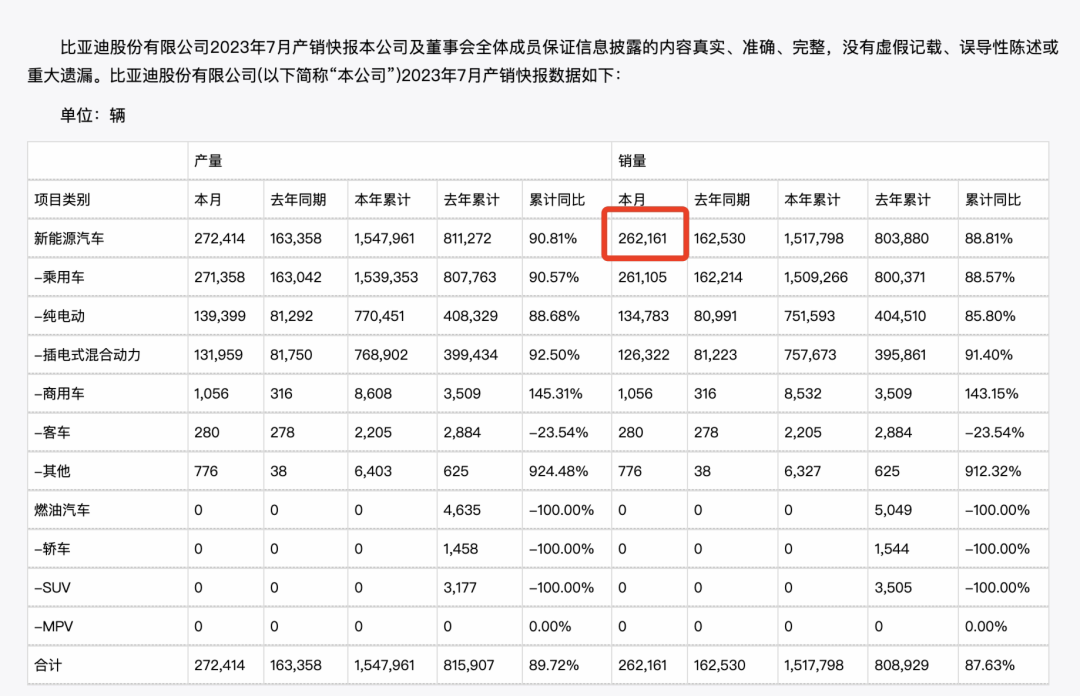Click the 4,635 cell in the 燃油汽车 row

point(462,510)
